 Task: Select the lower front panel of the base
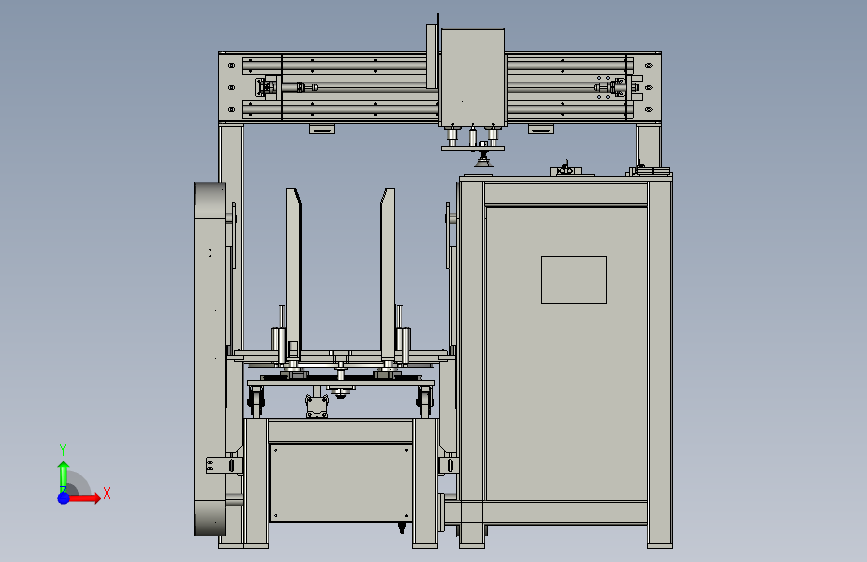tap(341, 482)
